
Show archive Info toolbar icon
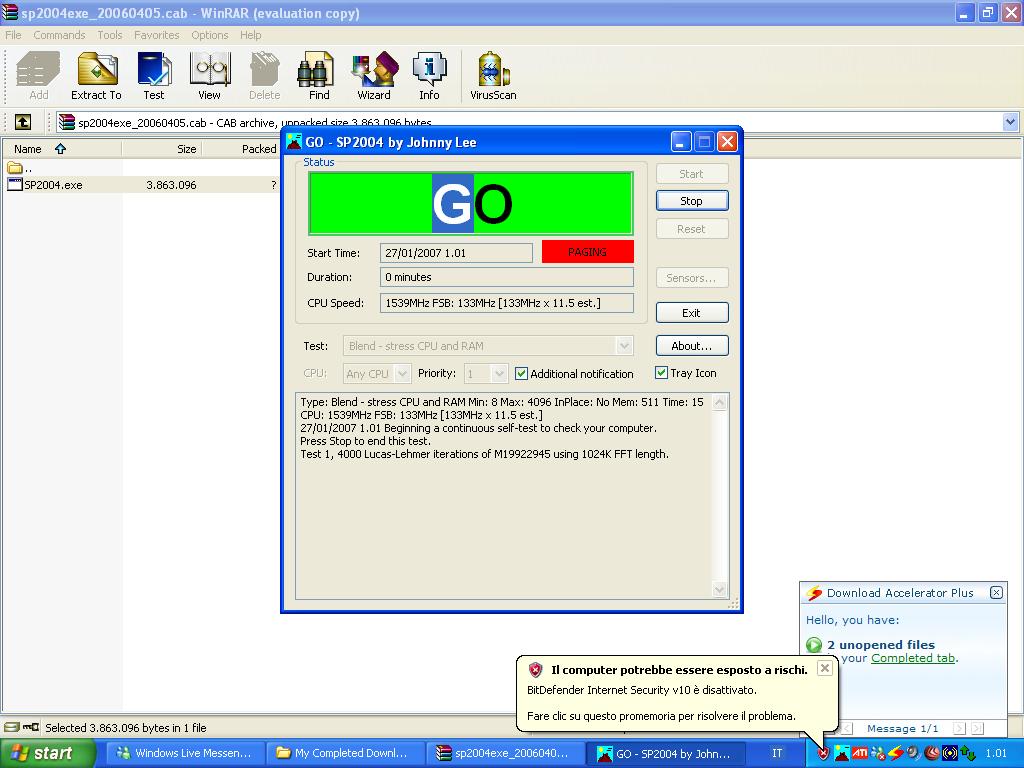click(430, 77)
